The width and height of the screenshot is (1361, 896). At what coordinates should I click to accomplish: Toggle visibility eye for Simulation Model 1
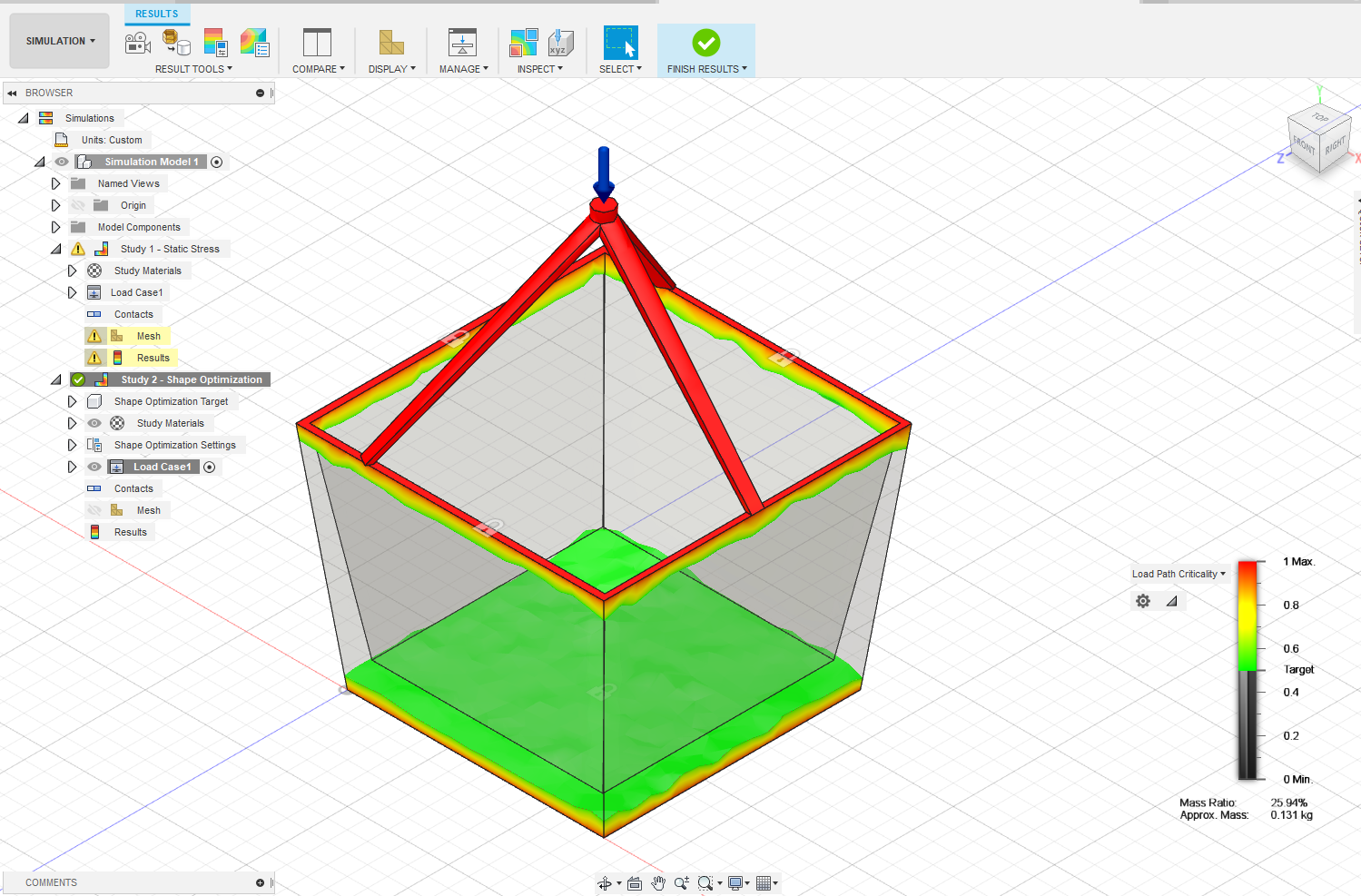pos(62,162)
